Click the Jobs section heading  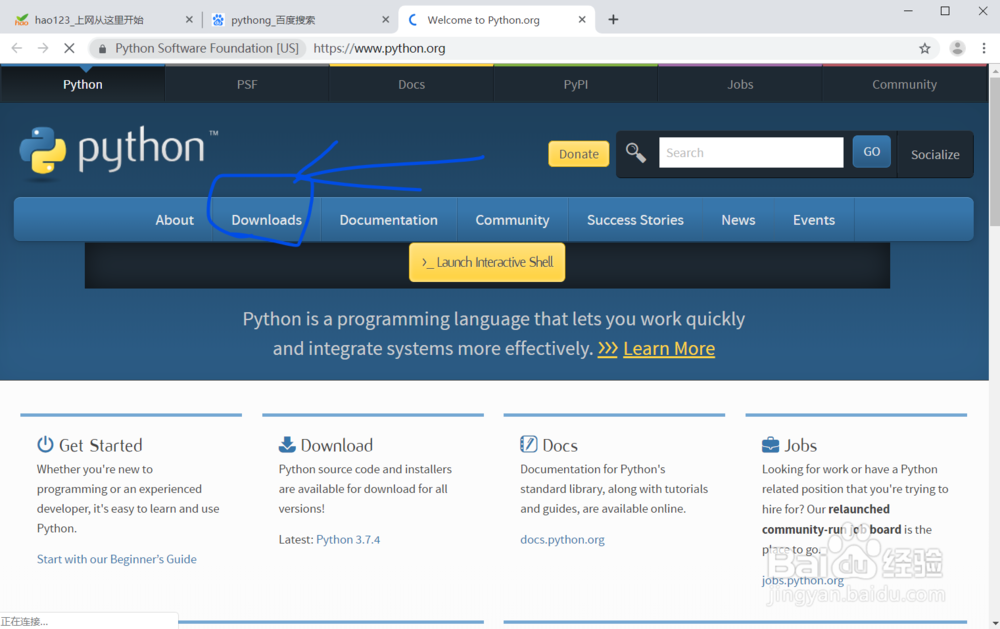coord(800,445)
